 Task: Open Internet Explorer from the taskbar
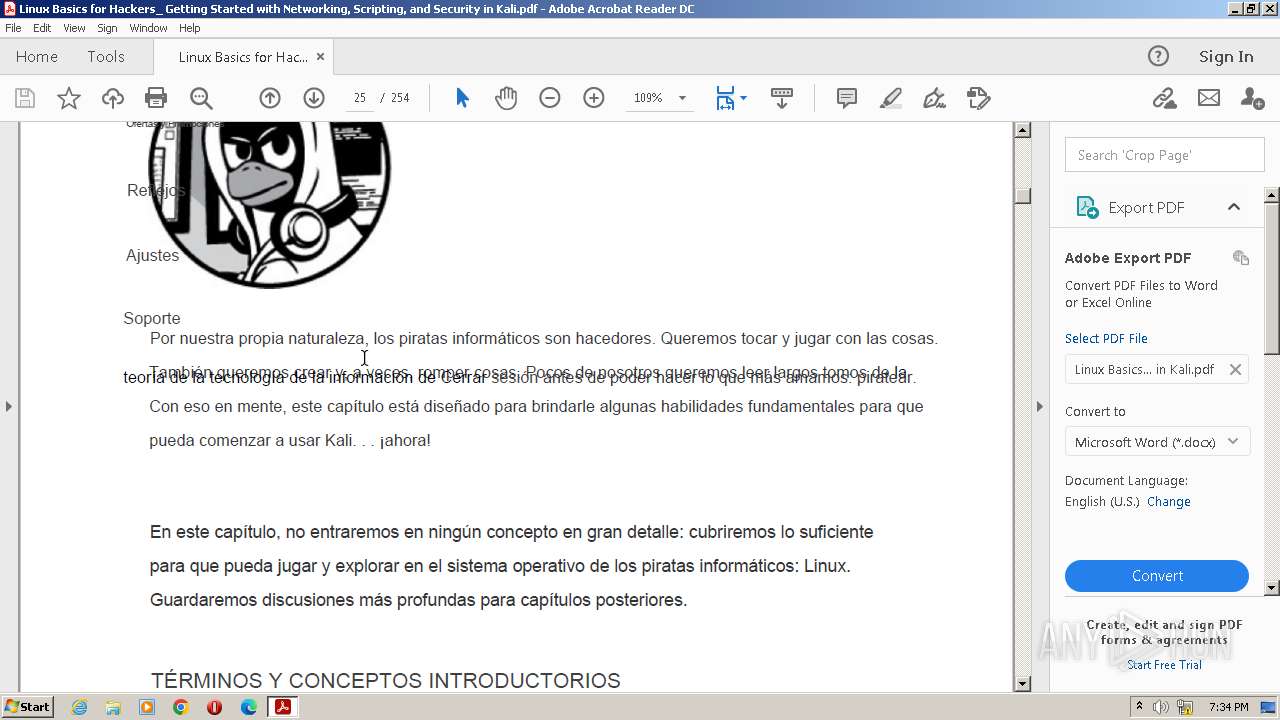[x=79, y=707]
